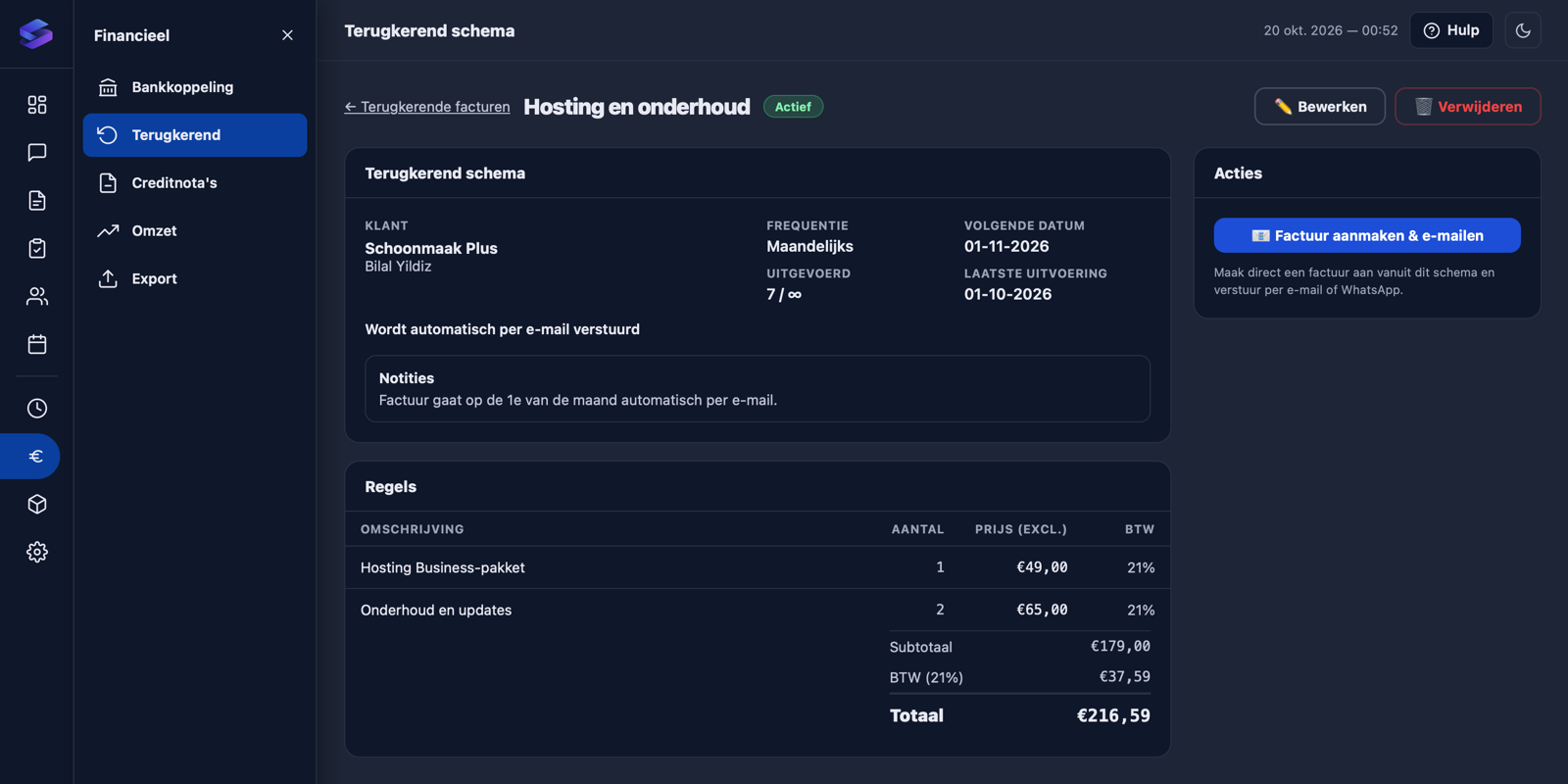
Task: Click last execution date 01-10-2026
Action: pyautogui.click(x=1007, y=295)
